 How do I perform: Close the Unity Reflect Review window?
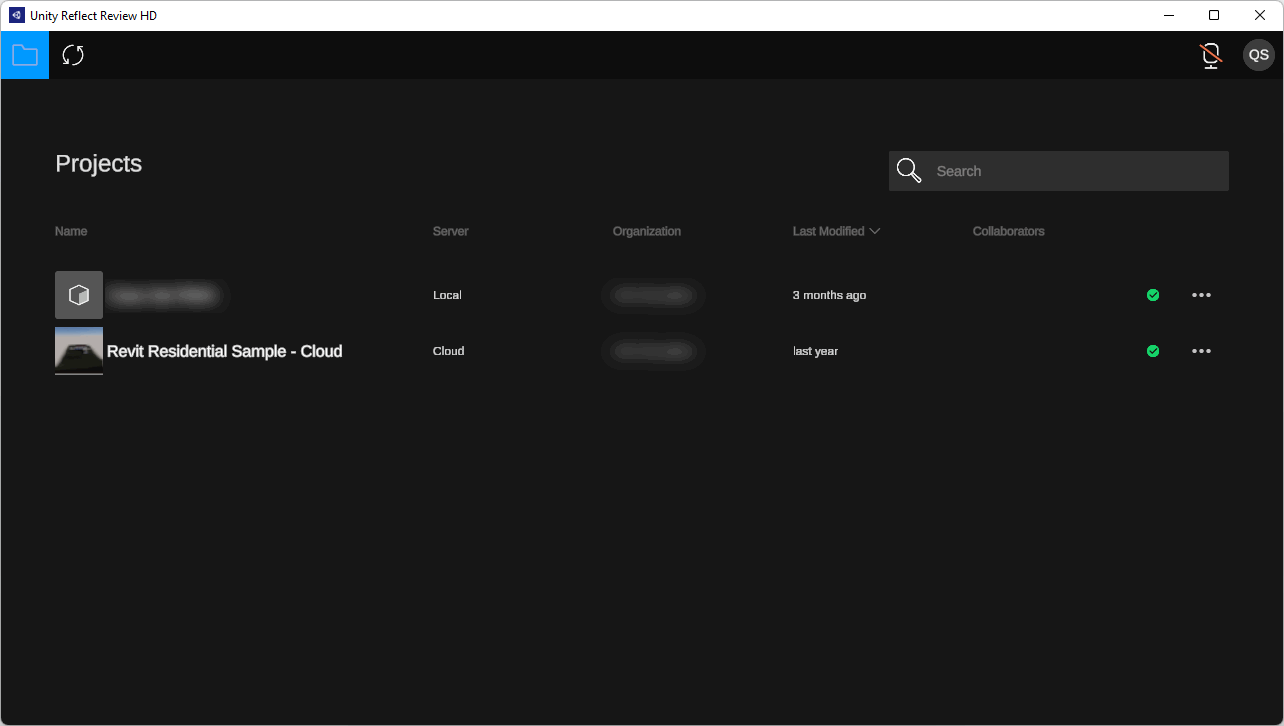point(1260,15)
